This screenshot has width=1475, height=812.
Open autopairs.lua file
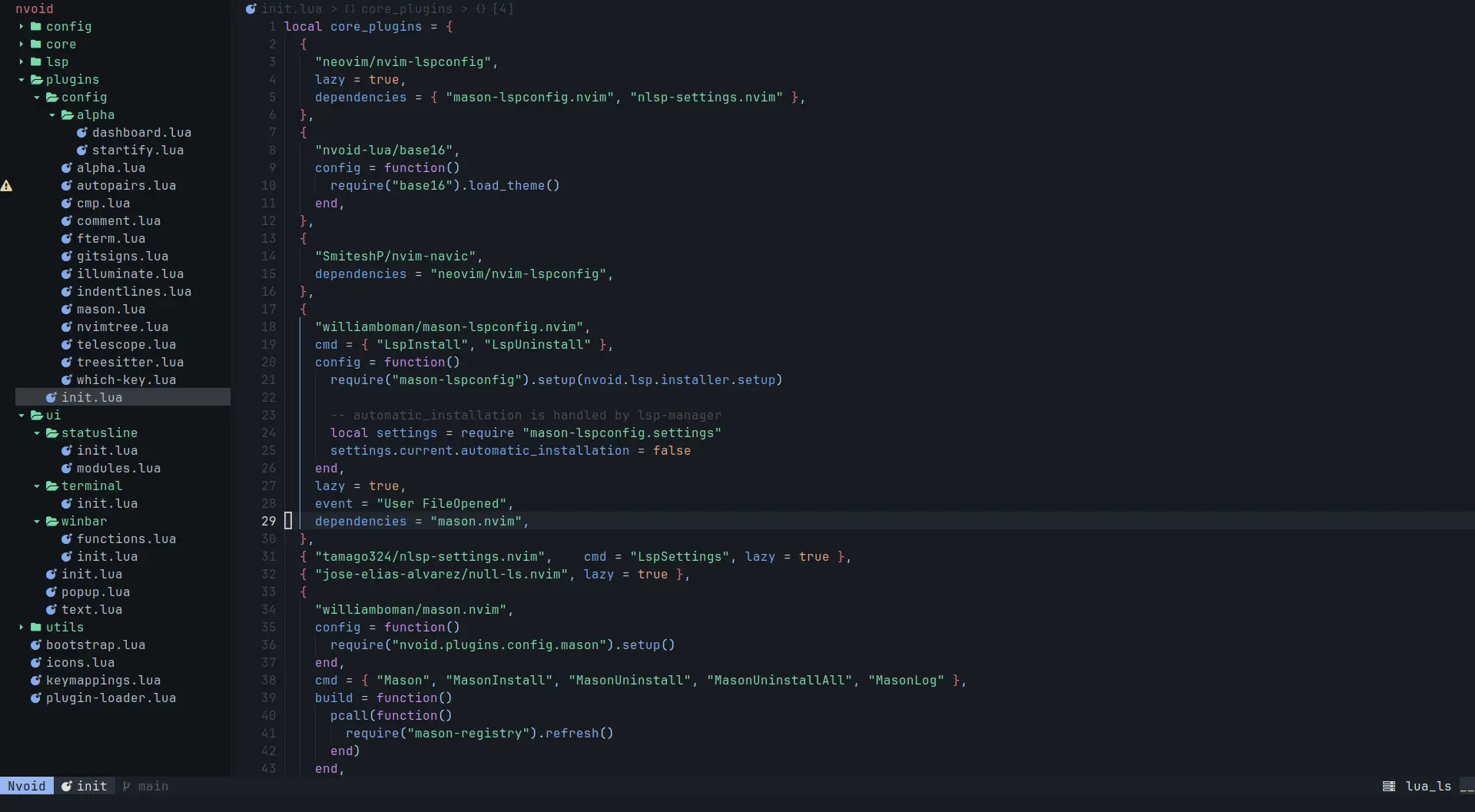(x=126, y=186)
